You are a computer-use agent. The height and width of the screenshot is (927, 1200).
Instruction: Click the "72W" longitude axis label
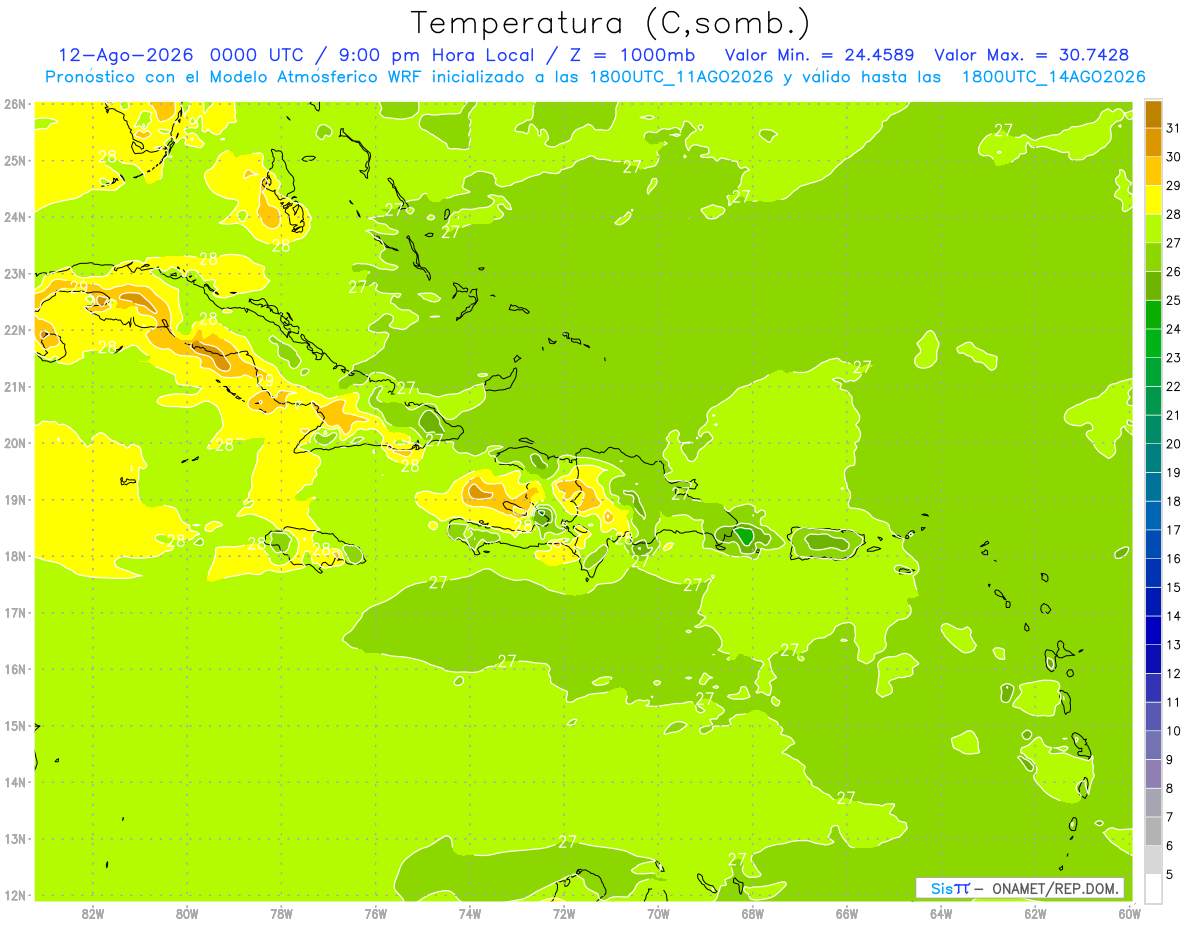point(564,913)
